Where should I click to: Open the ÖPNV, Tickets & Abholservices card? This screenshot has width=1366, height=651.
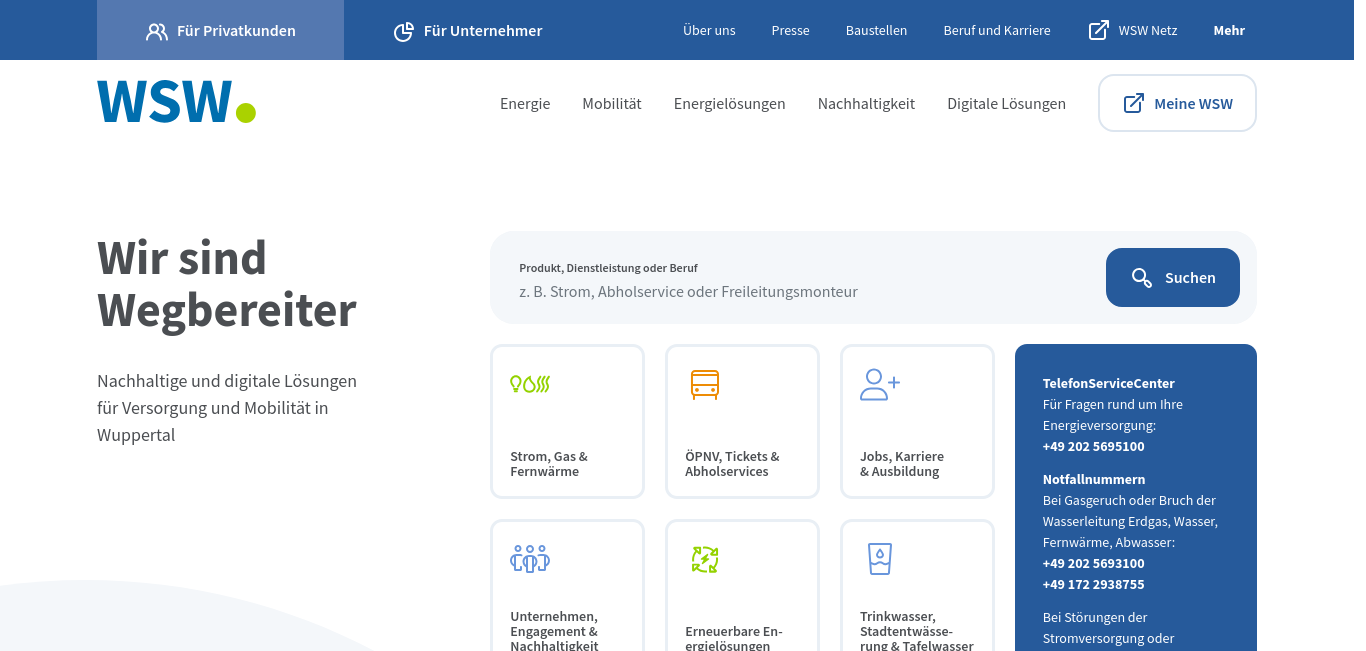[x=742, y=421]
